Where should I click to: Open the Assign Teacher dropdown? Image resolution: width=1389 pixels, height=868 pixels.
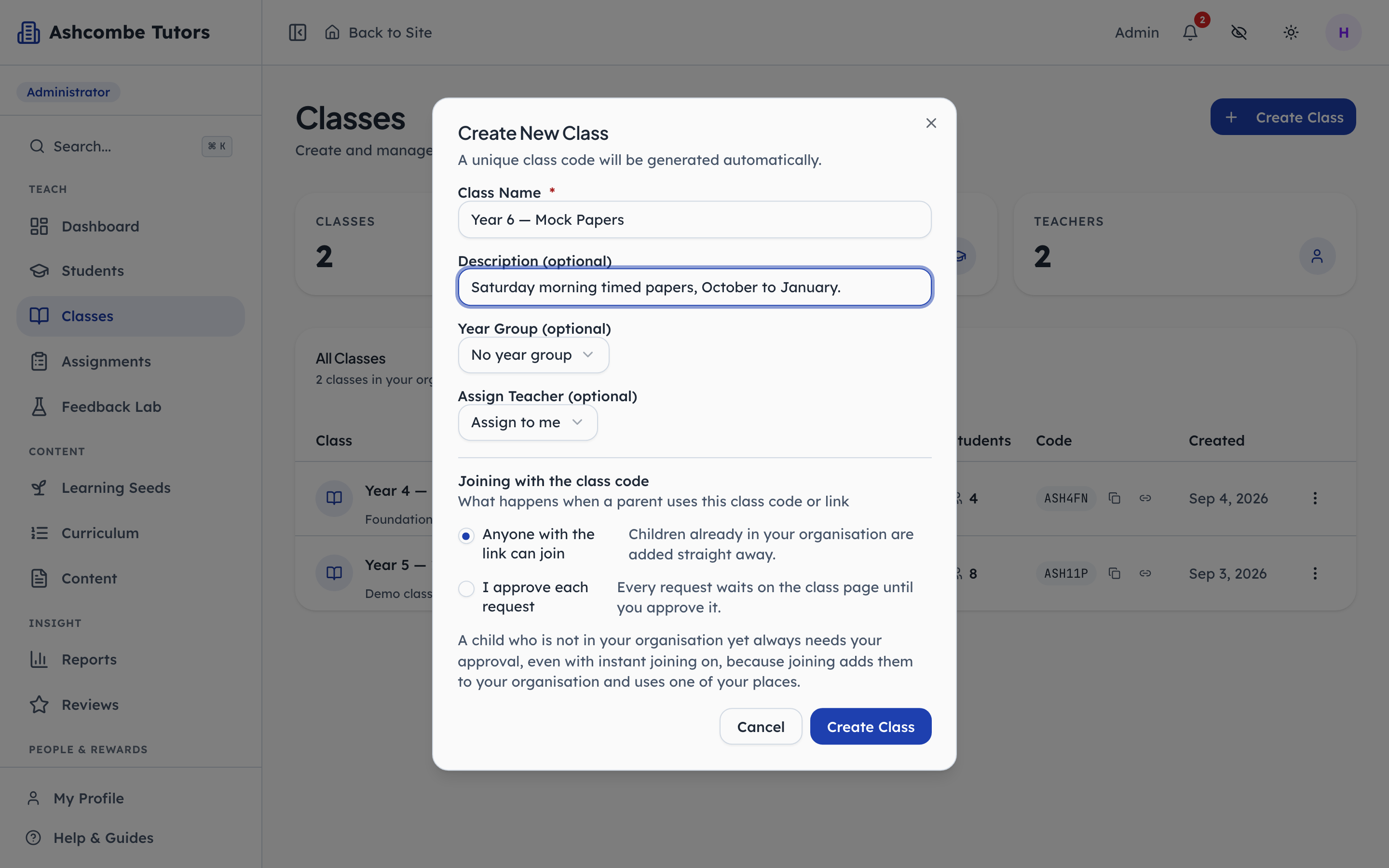(528, 422)
